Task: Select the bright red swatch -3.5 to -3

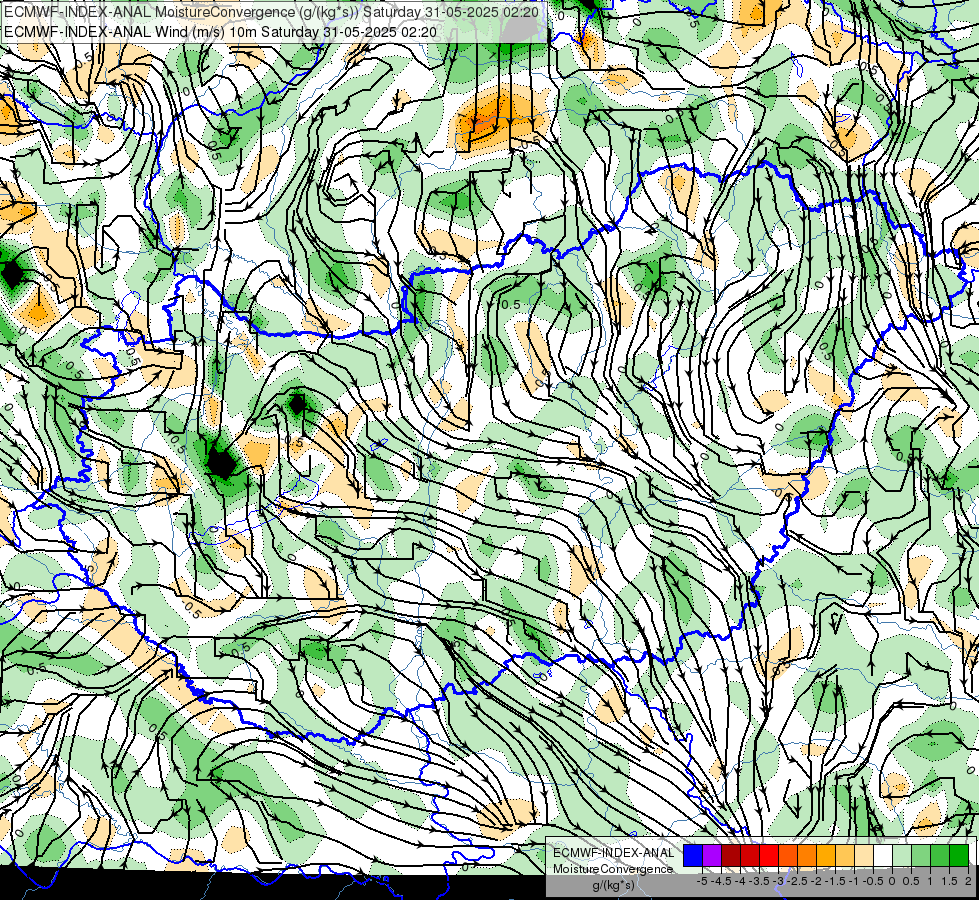Action: coord(769,856)
